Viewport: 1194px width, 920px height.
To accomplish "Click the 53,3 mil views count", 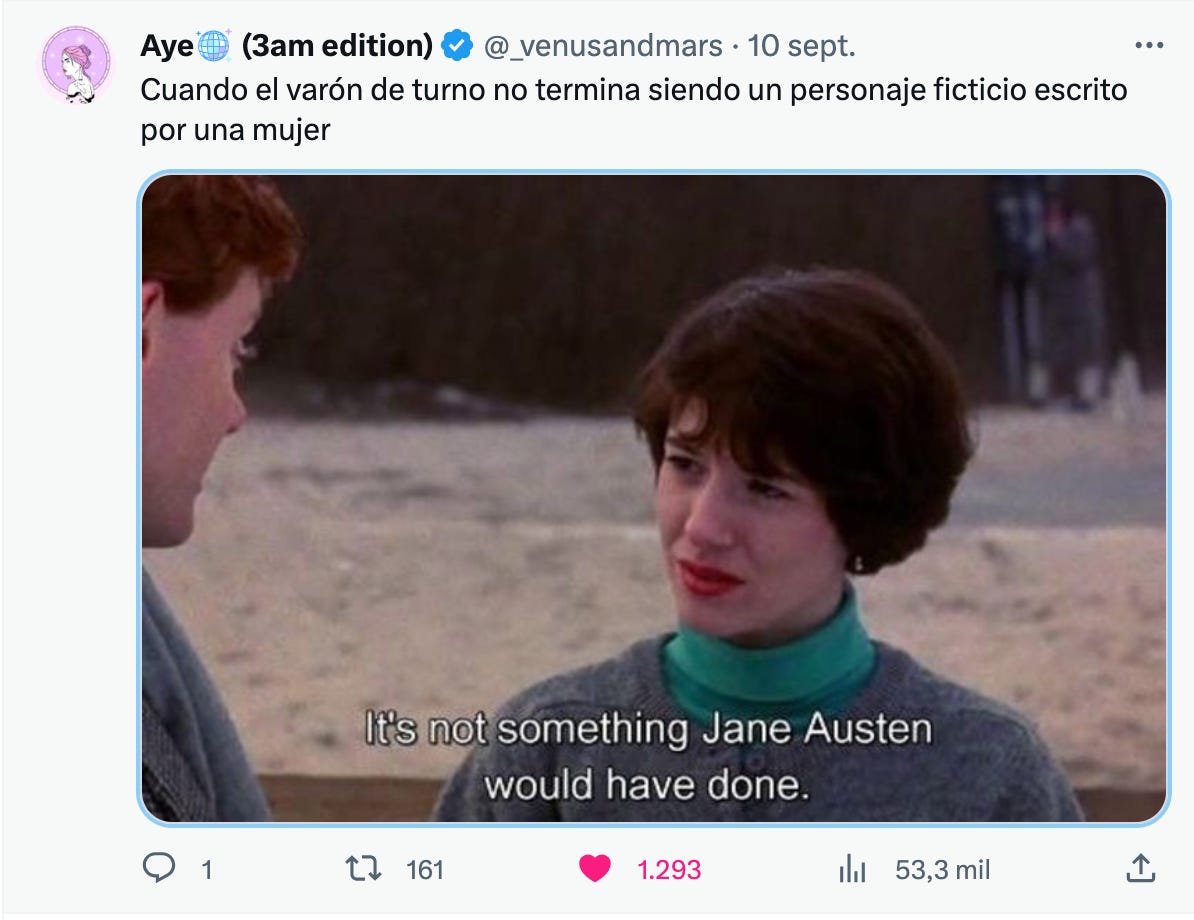I will coord(943,869).
